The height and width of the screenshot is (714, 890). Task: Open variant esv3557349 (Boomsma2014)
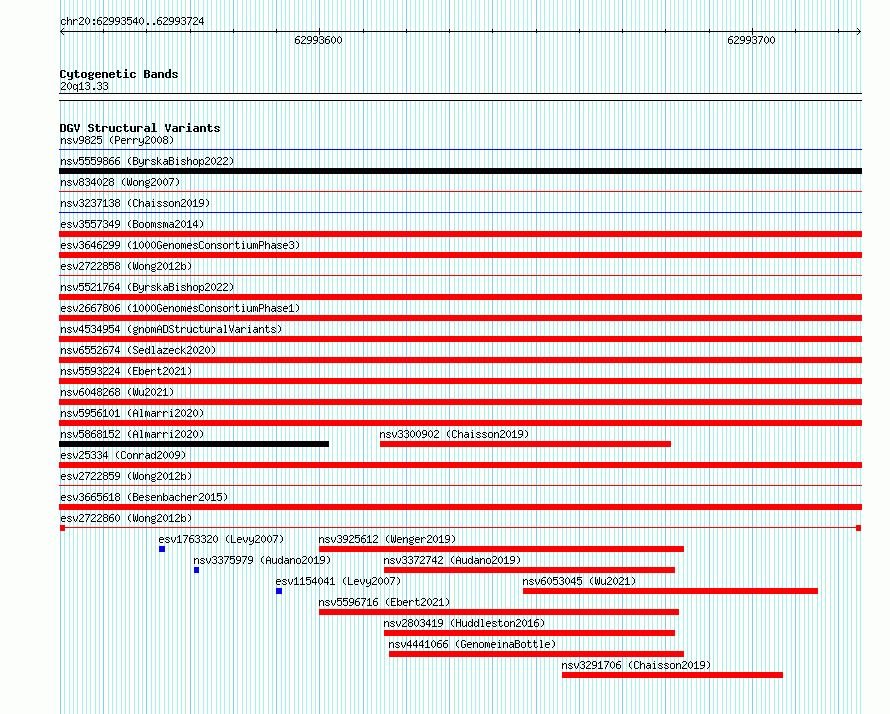[x=132, y=224]
